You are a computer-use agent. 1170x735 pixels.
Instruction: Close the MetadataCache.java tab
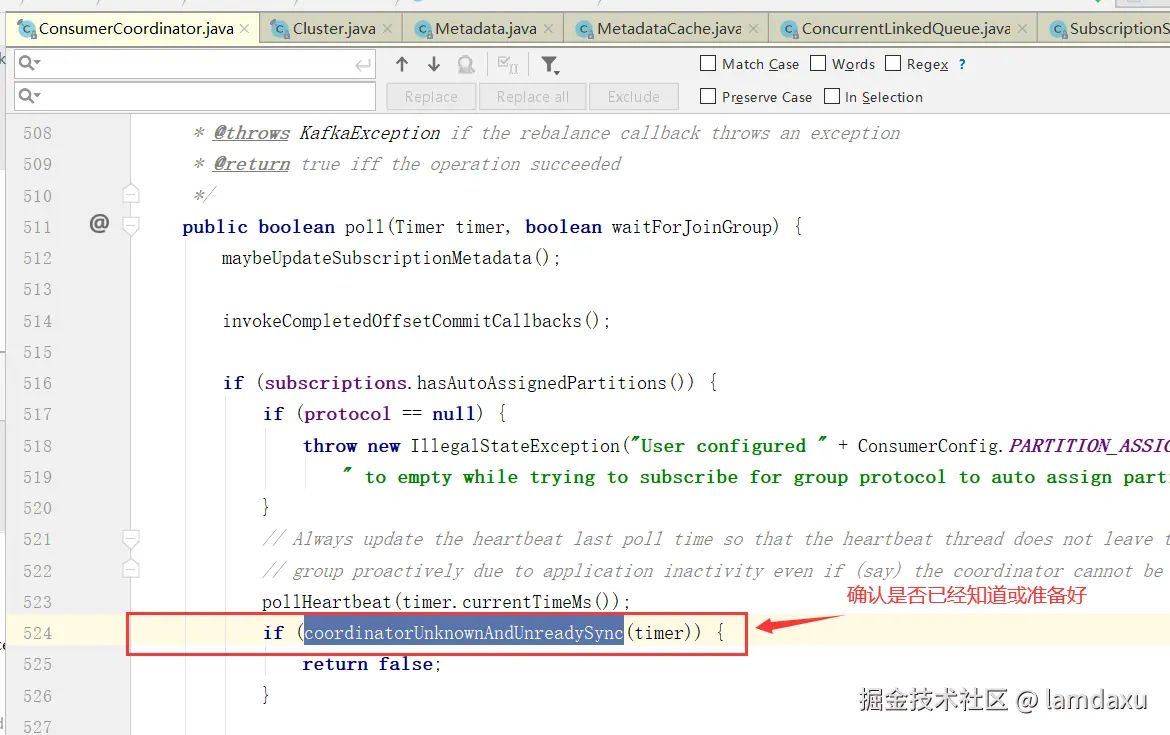753,28
